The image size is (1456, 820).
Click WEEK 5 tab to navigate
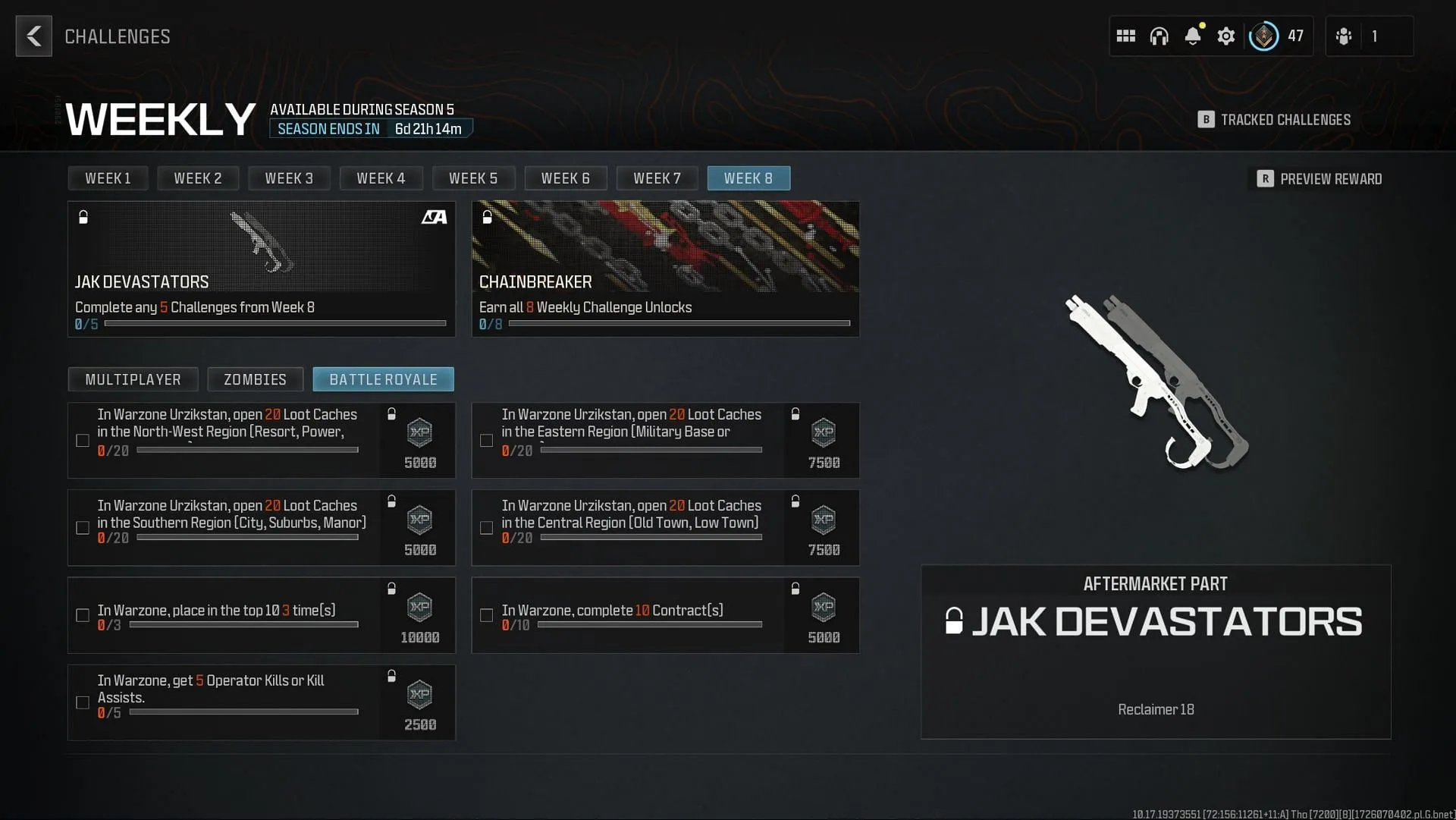[x=472, y=178]
